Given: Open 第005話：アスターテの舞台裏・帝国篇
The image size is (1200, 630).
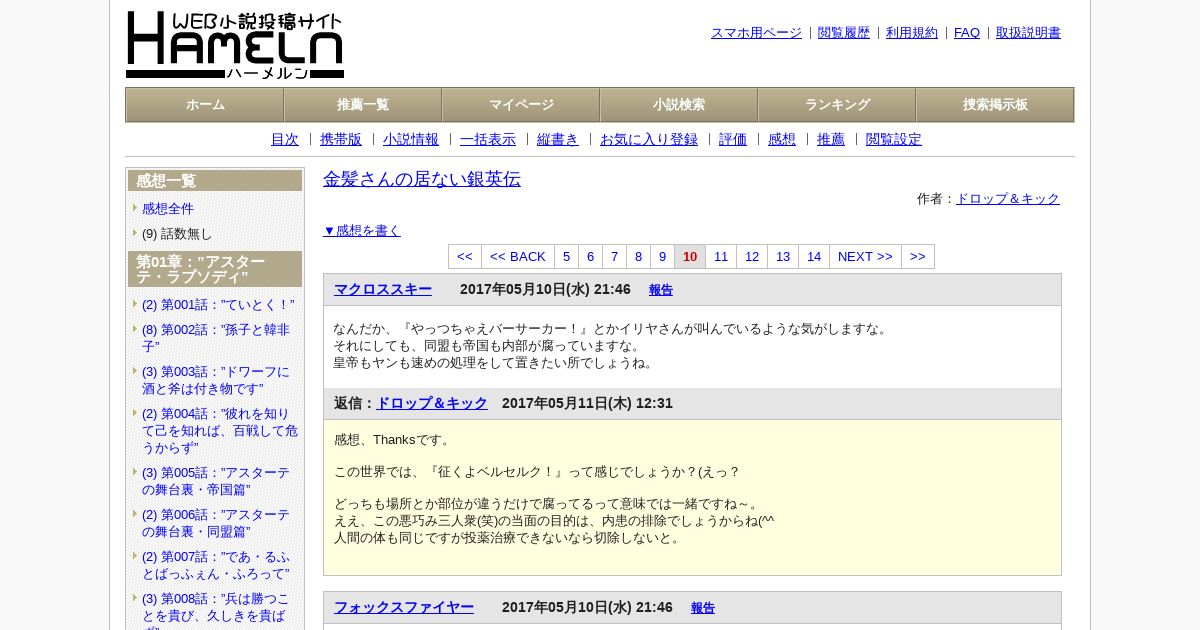Looking at the screenshot, I should pyautogui.click(x=216, y=481).
